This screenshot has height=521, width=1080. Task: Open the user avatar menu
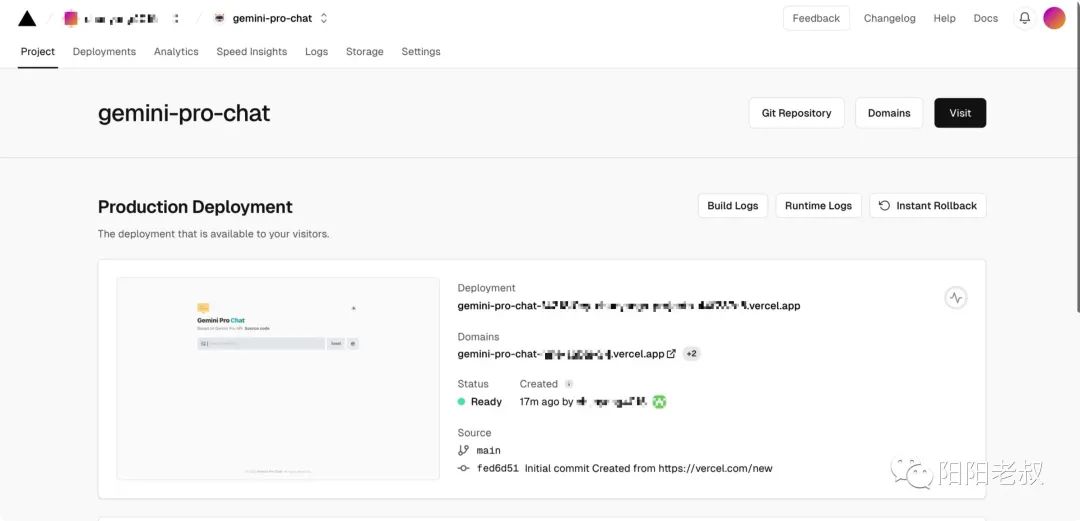(1054, 18)
